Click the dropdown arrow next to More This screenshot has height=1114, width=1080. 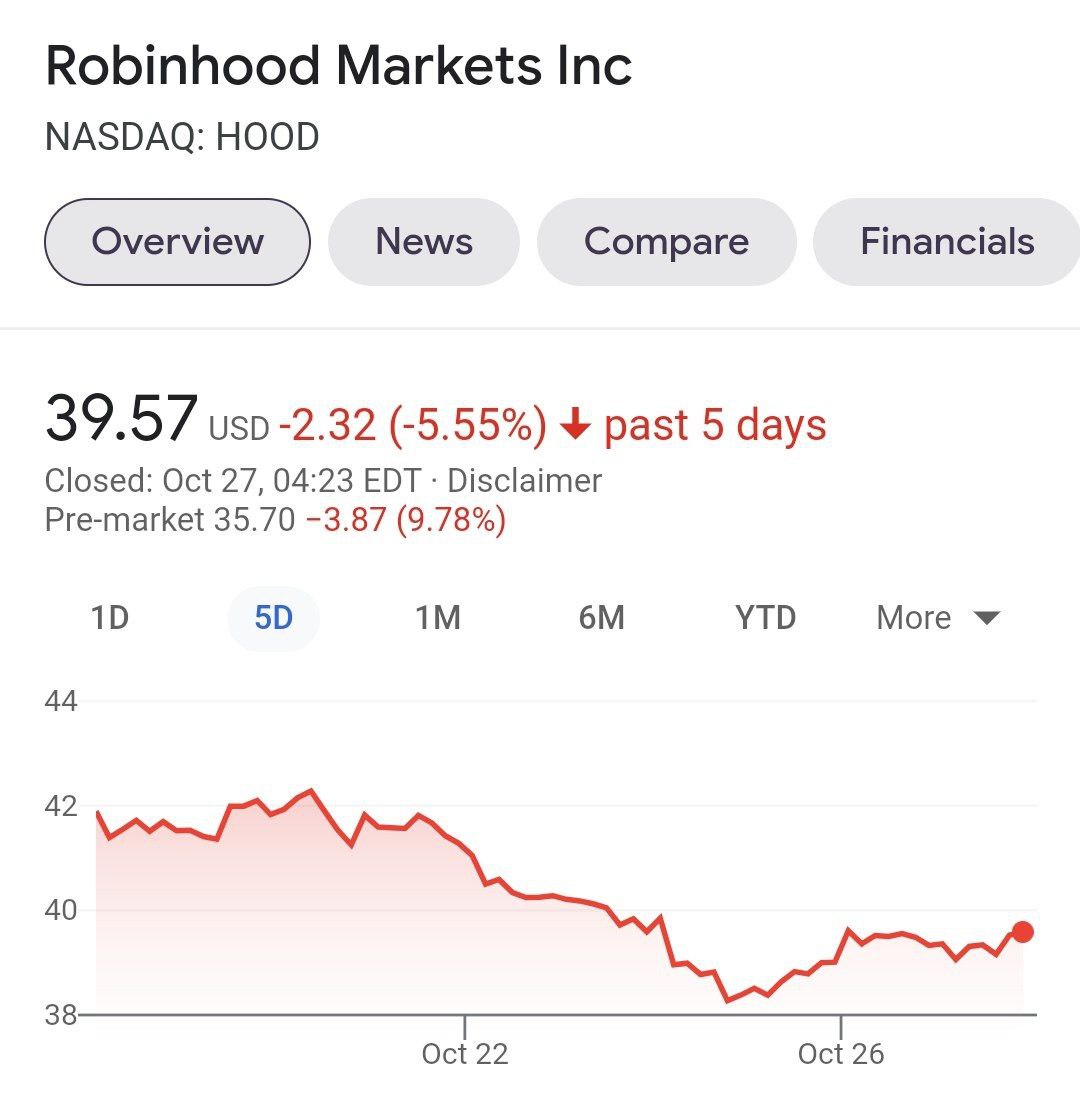986,618
